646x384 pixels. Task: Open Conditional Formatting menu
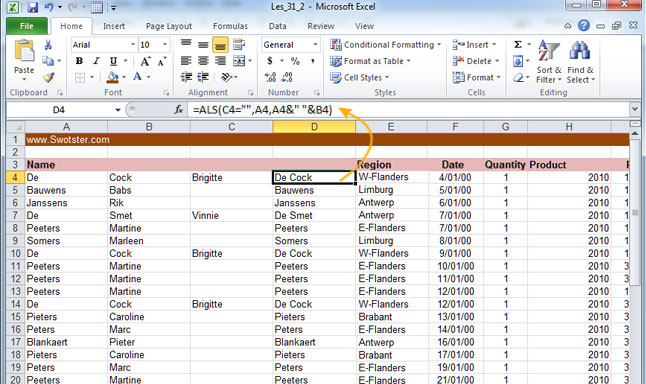tap(386, 44)
